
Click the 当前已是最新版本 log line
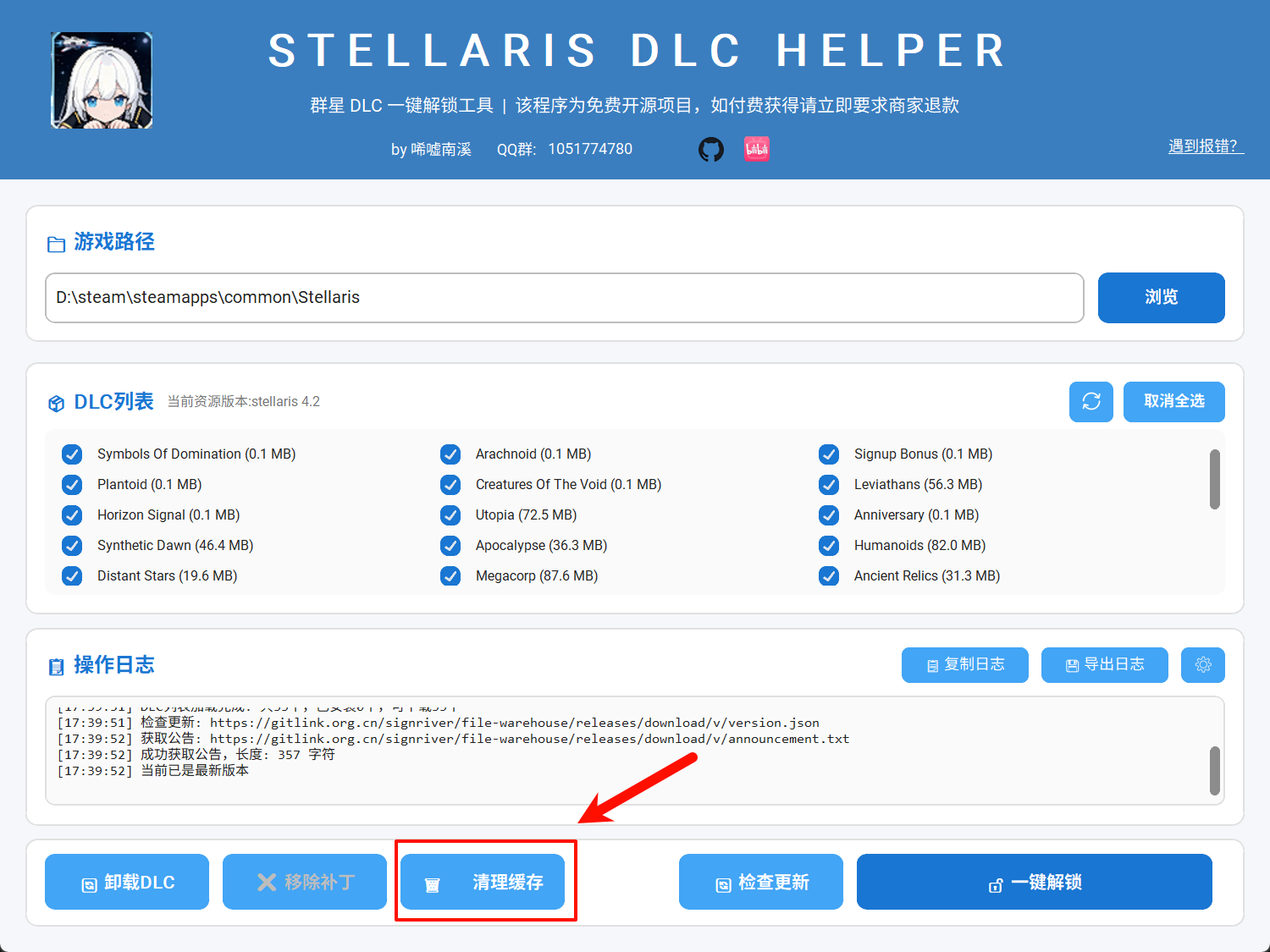[x=152, y=771]
